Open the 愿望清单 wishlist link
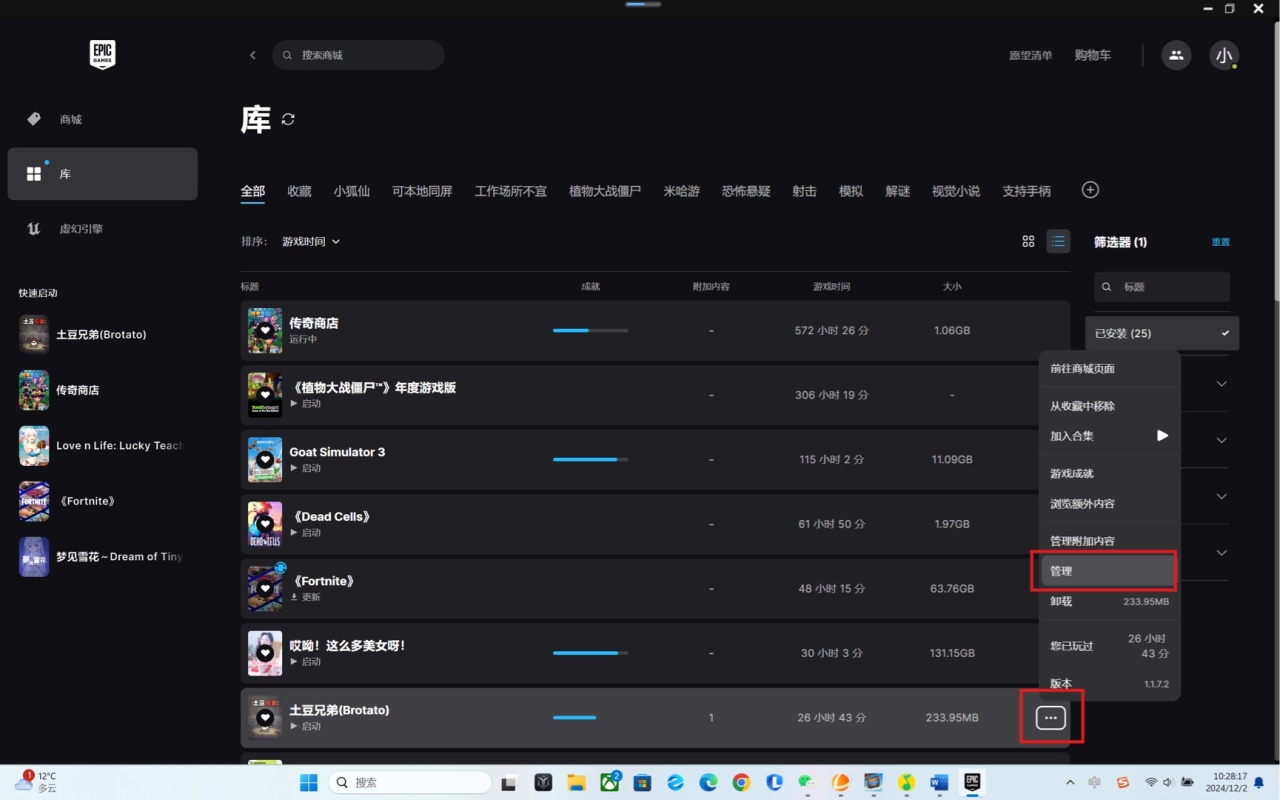This screenshot has width=1280, height=800. 1030,55
